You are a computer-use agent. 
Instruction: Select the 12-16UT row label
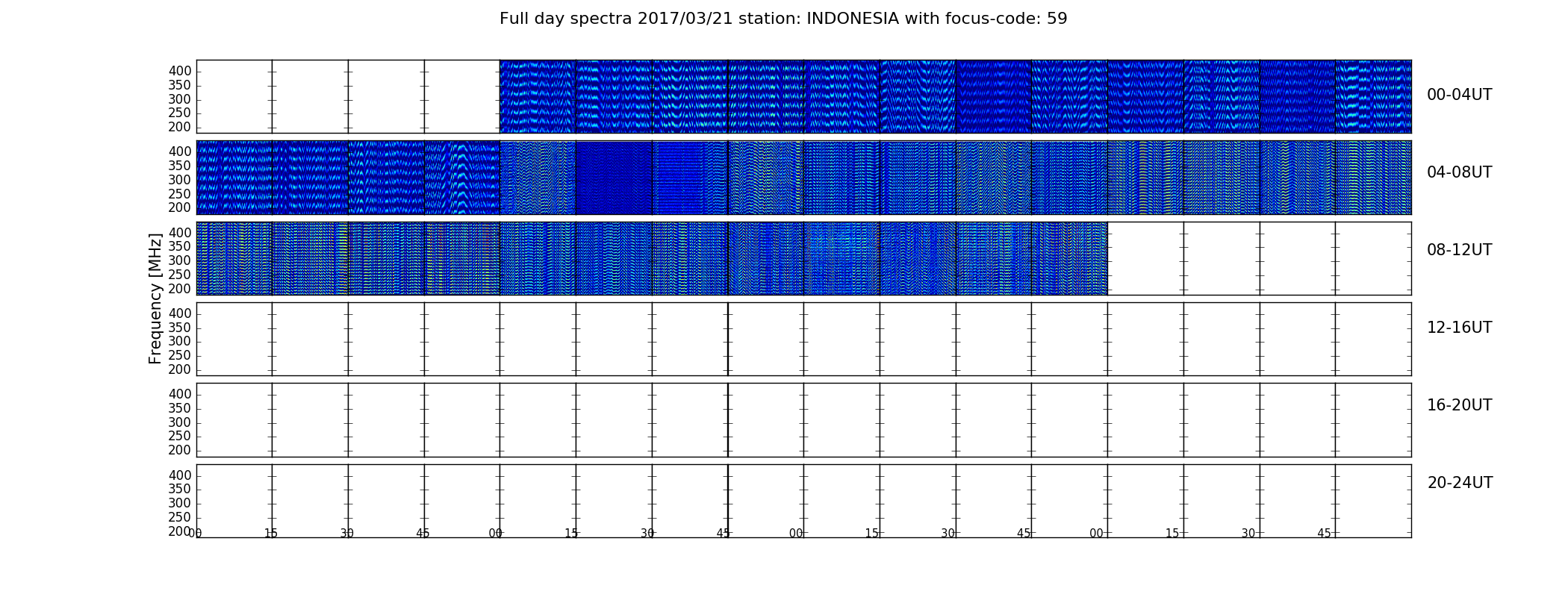tap(1459, 328)
